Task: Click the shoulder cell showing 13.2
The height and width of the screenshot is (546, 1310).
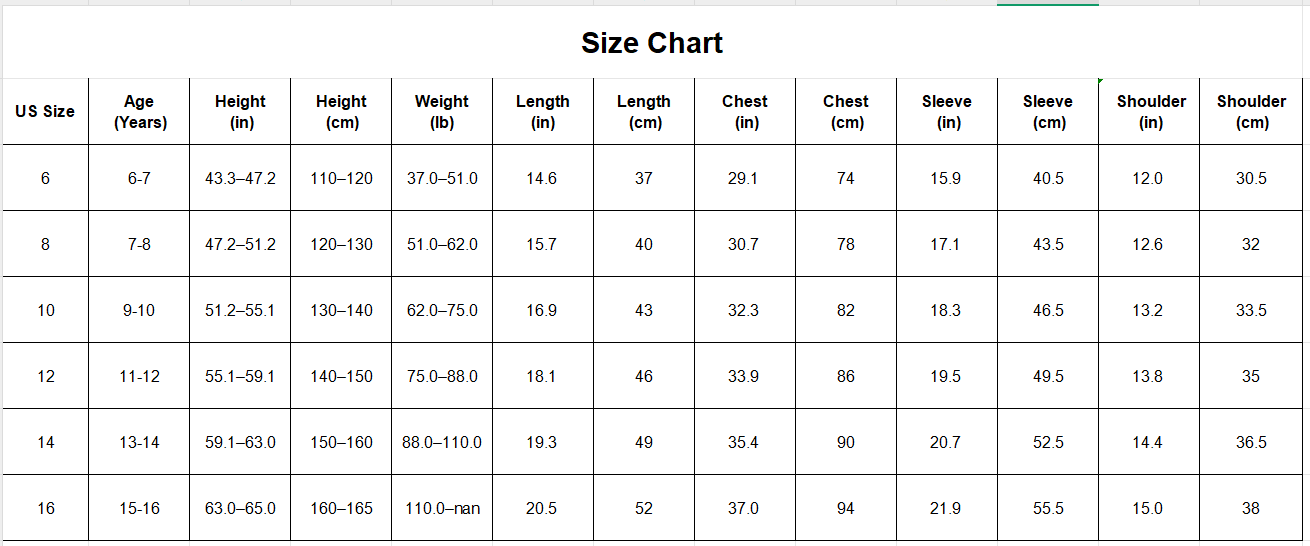Action: (x=1148, y=310)
